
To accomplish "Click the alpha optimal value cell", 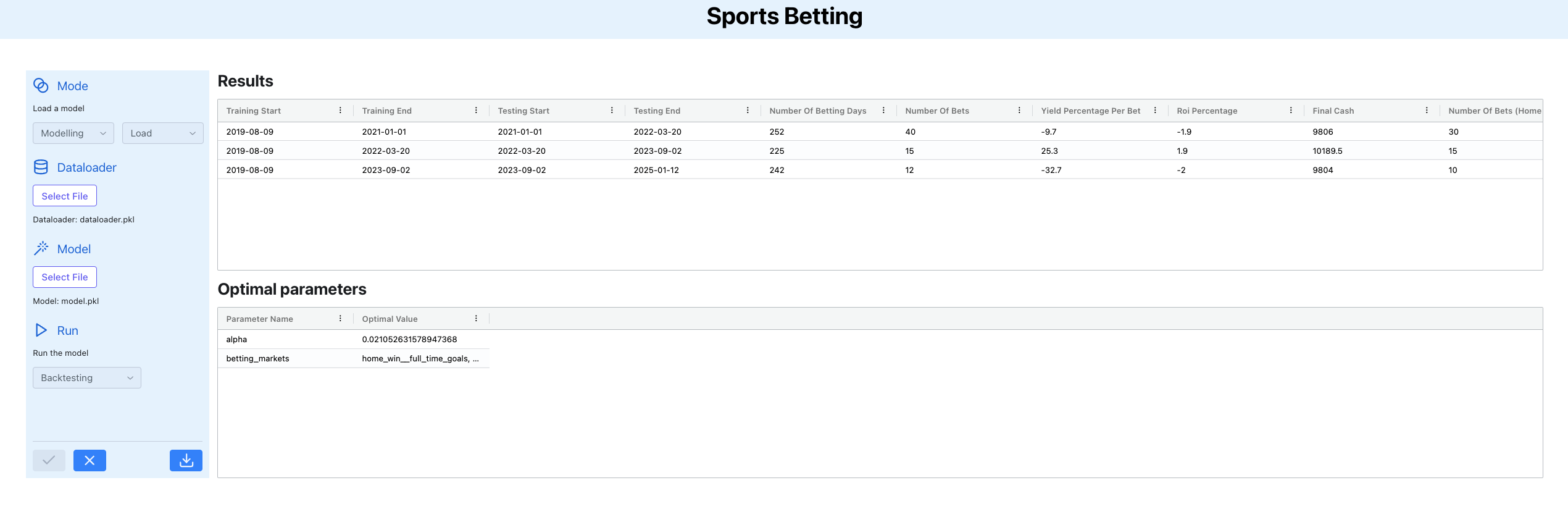I will pos(409,340).
